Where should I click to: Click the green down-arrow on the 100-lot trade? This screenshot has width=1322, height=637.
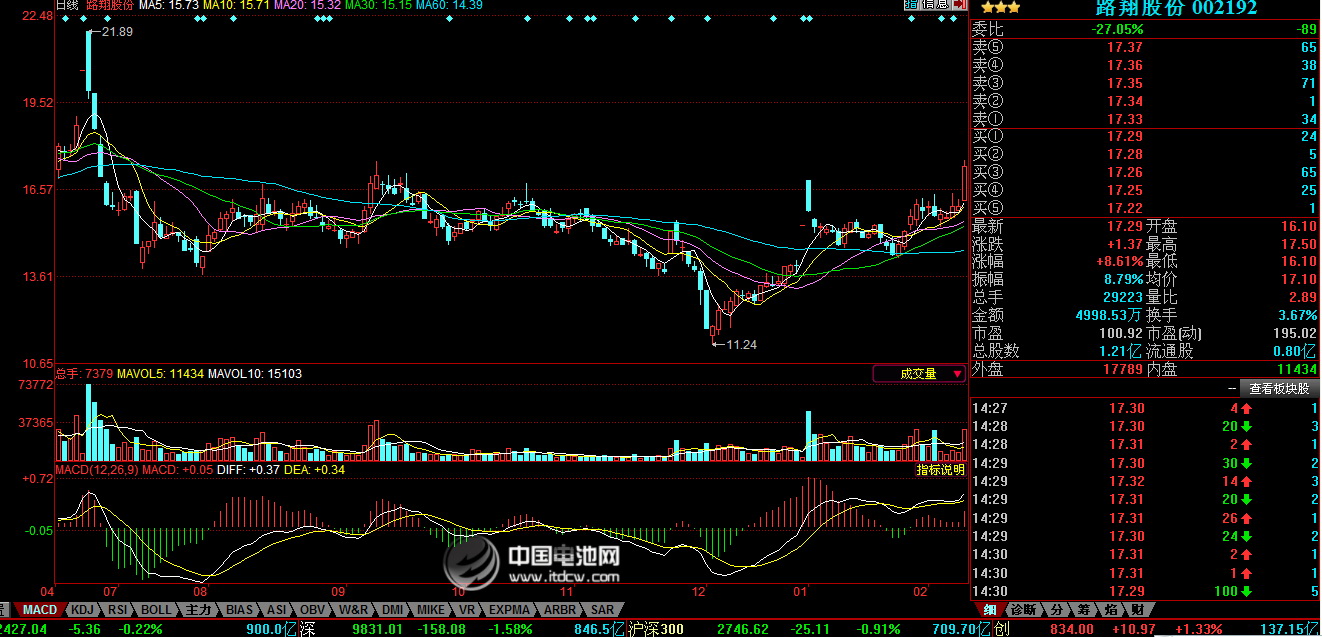click(1246, 591)
